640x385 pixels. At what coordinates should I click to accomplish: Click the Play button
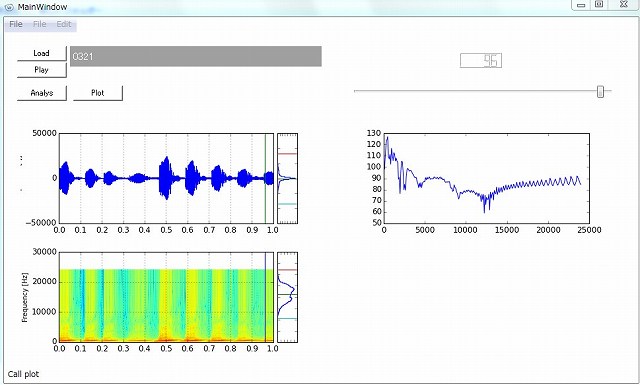[x=42, y=70]
